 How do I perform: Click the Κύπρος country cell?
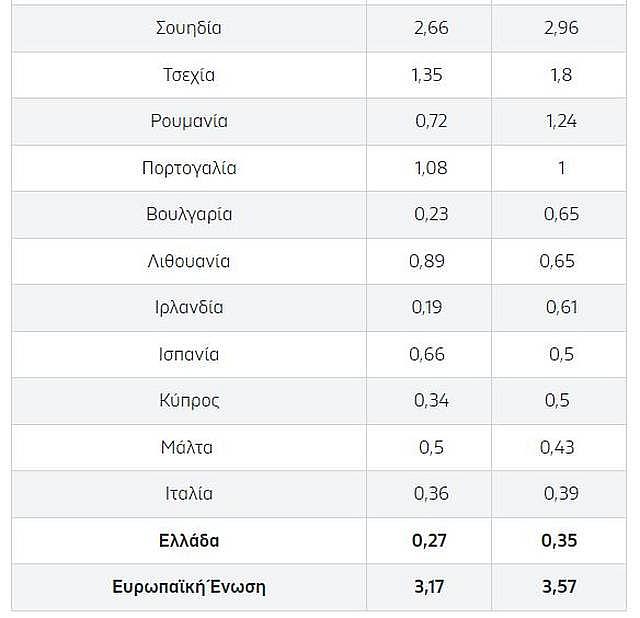tap(189, 400)
